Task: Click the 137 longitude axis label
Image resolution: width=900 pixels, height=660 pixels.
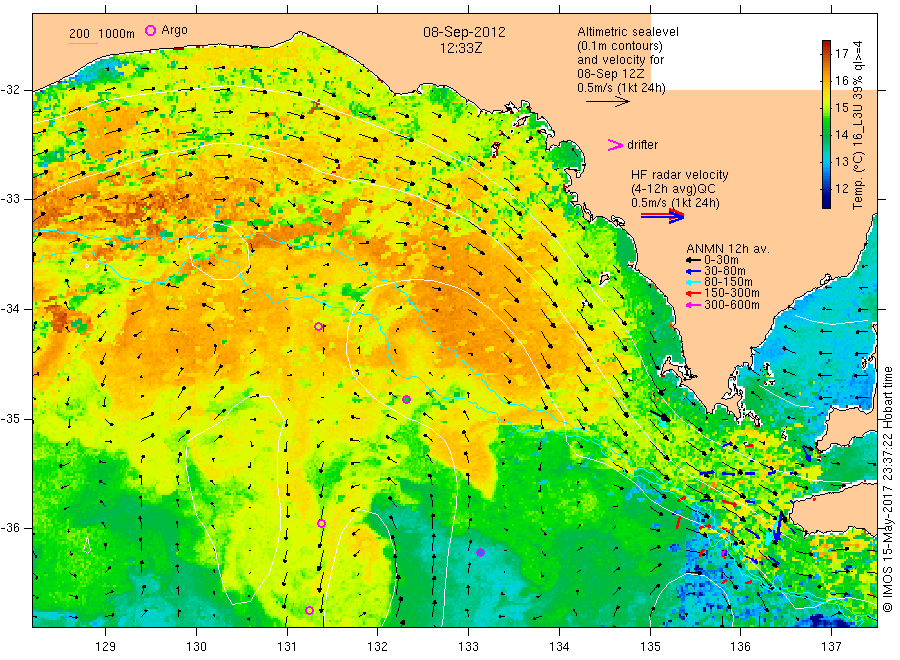Action: (831, 647)
